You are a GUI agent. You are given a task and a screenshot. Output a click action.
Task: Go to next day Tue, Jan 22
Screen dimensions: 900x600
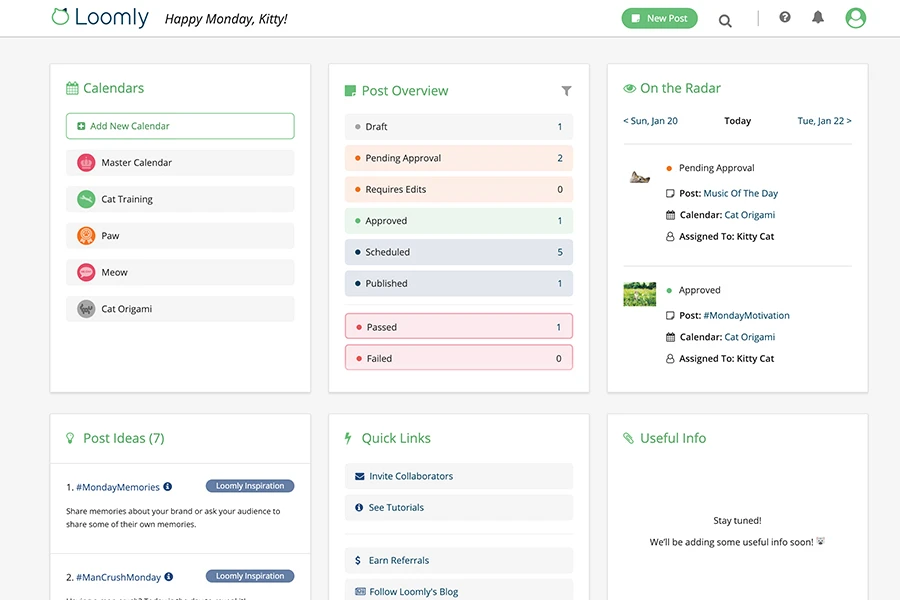click(824, 121)
